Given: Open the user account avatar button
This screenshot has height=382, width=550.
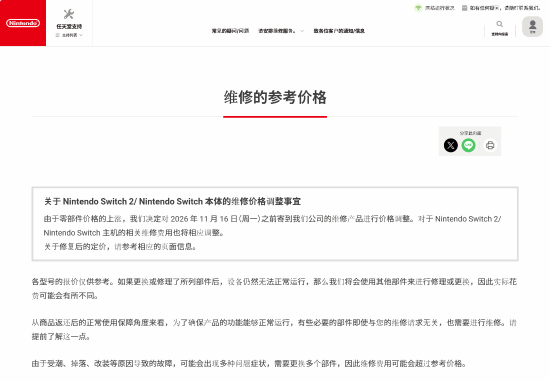Looking at the screenshot, I should (532, 26).
